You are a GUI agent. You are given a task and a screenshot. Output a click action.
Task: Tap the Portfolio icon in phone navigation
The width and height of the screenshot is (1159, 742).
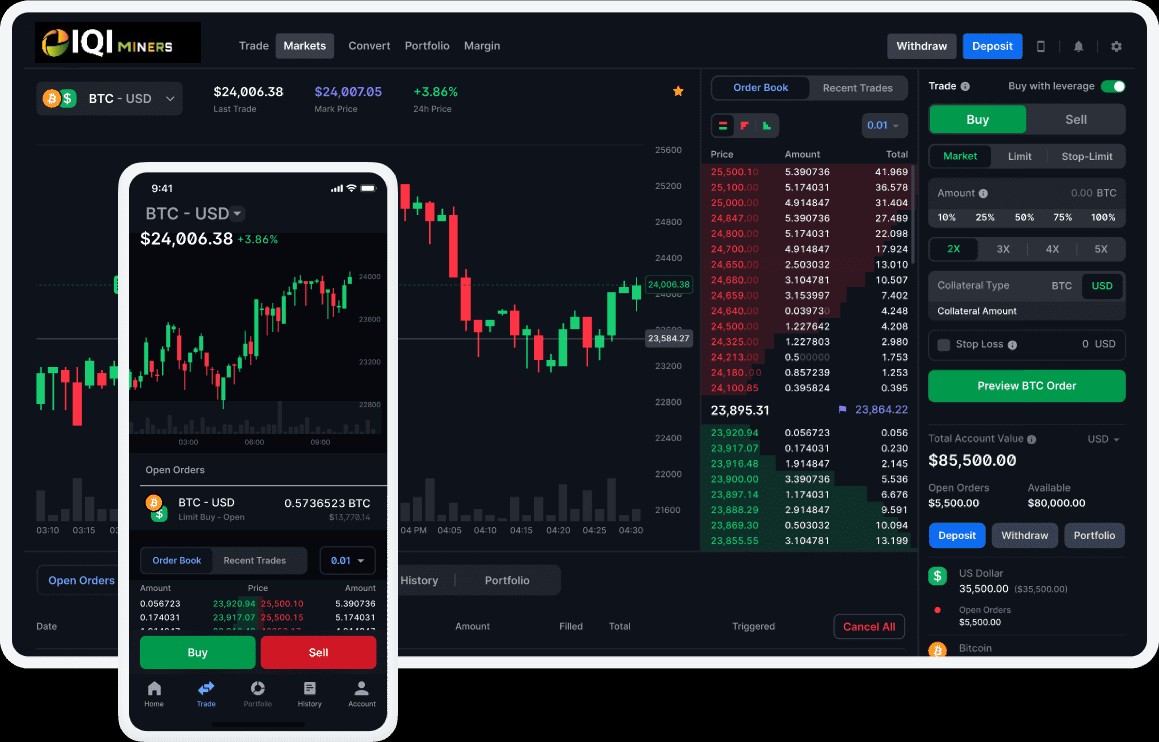coord(257,694)
